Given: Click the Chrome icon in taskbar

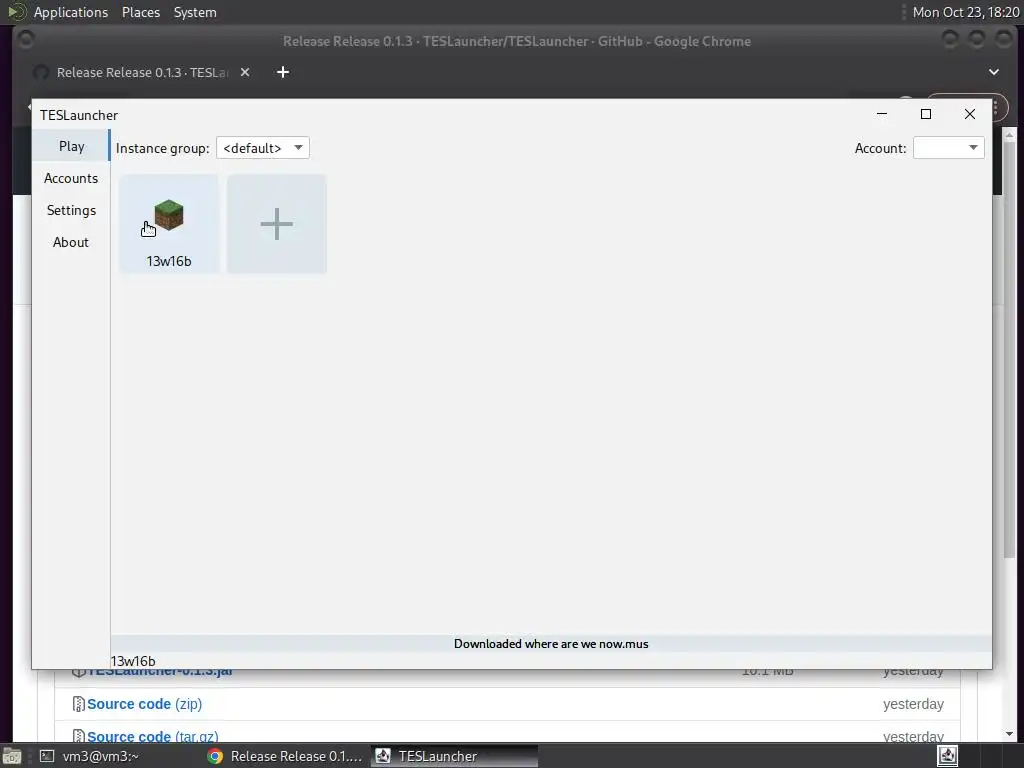Looking at the screenshot, I should pos(215,756).
